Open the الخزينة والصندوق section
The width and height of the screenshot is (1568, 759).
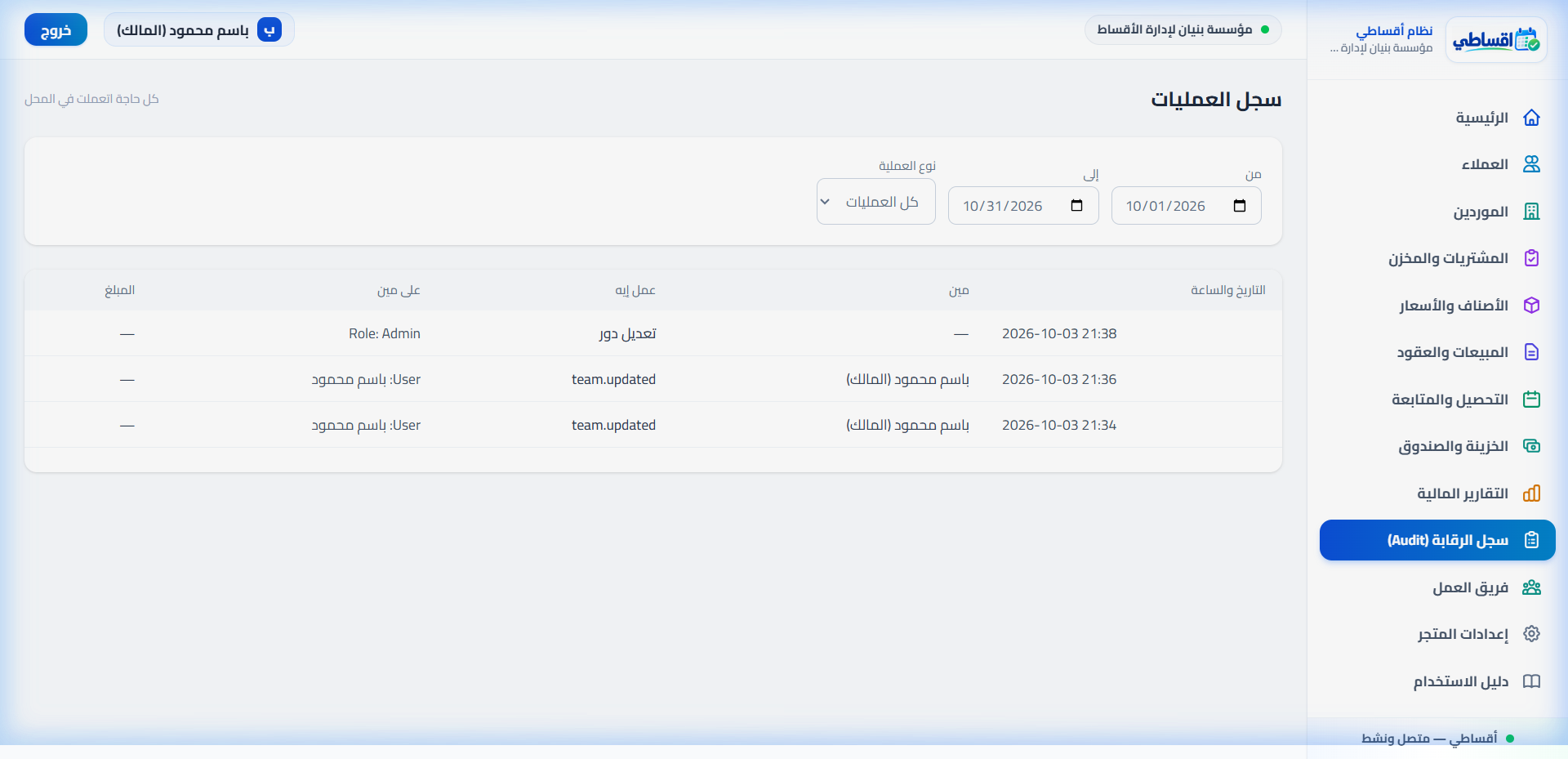pyautogui.click(x=1437, y=446)
